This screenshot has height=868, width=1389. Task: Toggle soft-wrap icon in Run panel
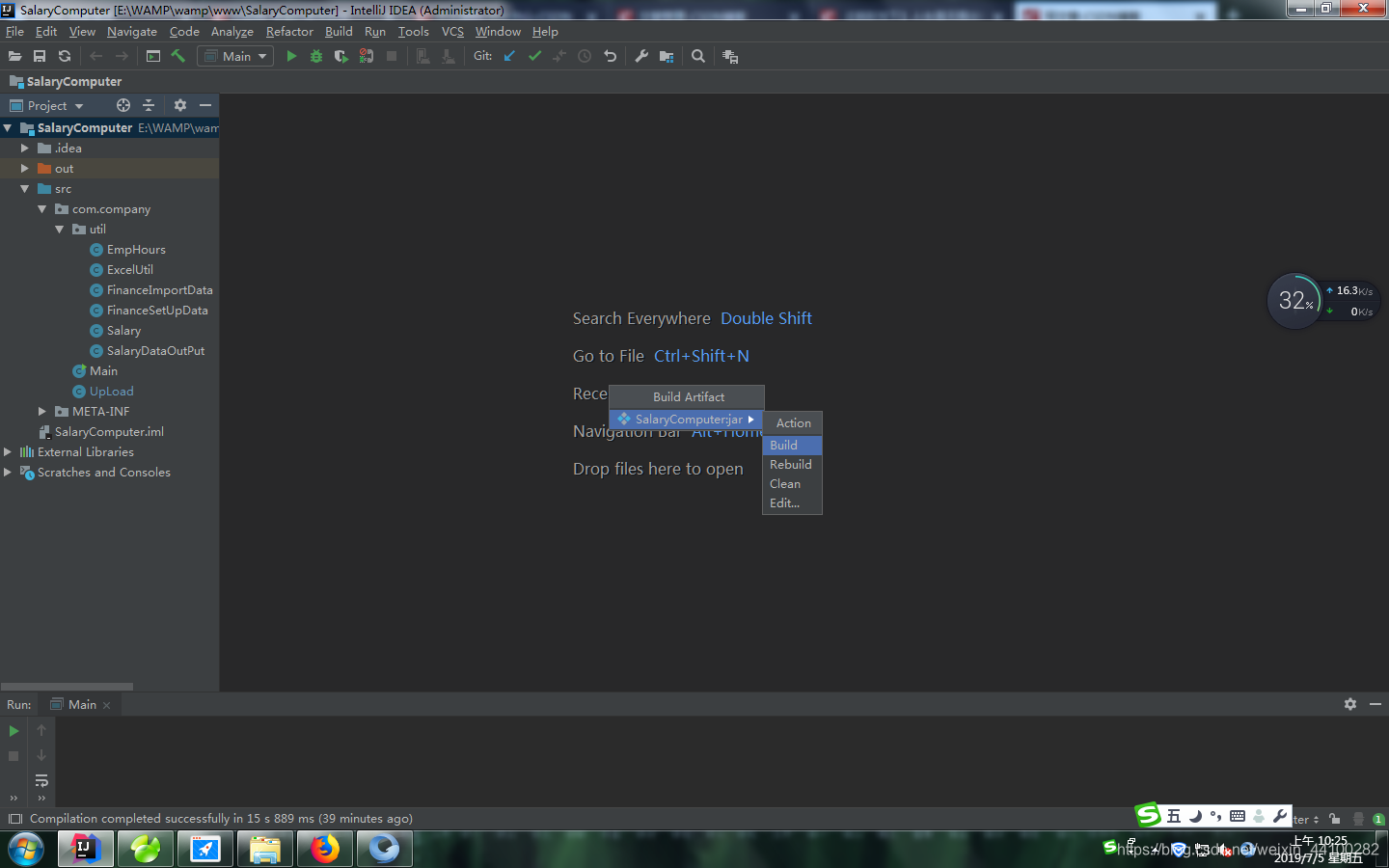tap(41, 780)
